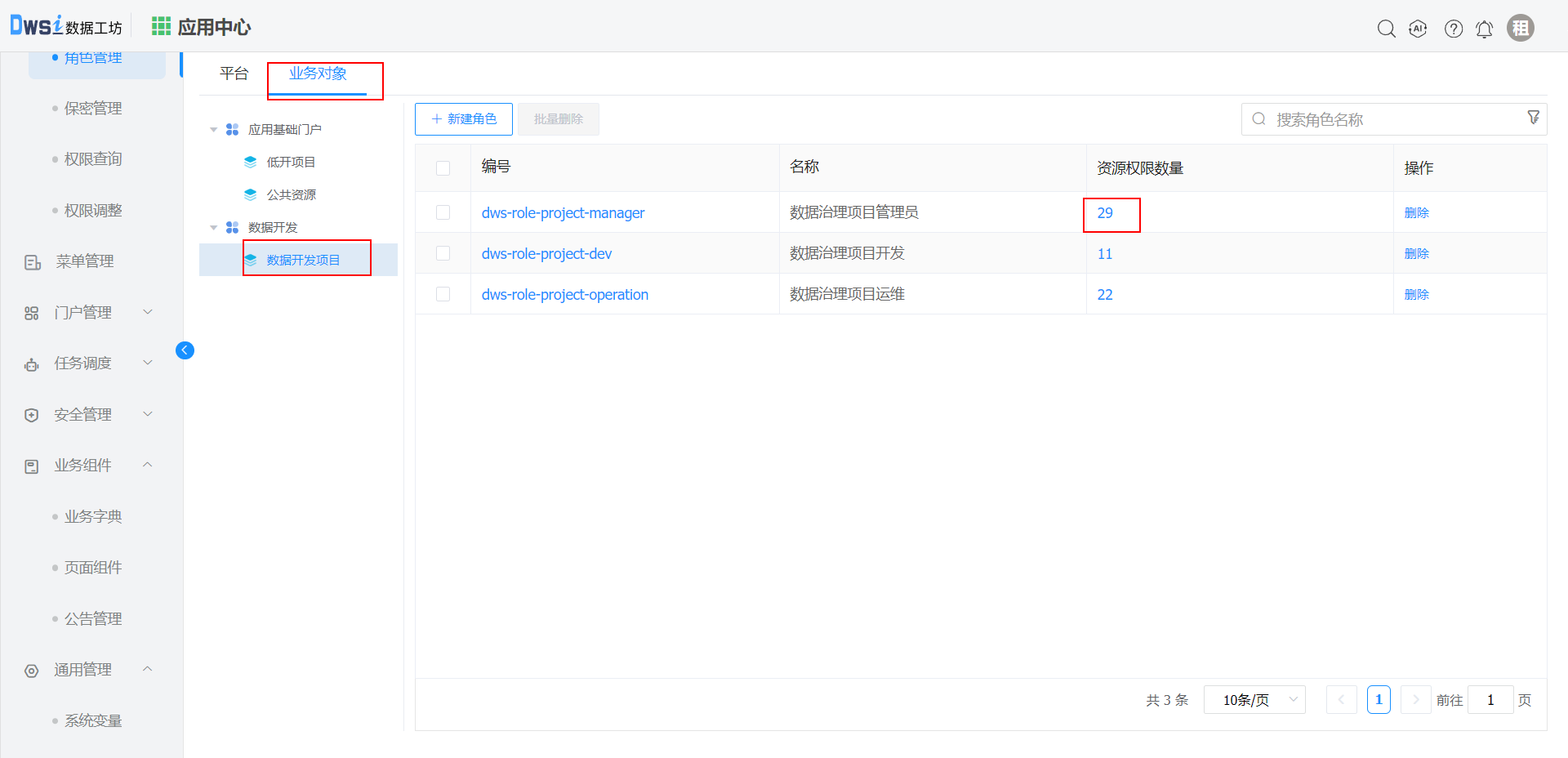Open the dws-role-project-operation link
1568x758 pixels.
564,295
